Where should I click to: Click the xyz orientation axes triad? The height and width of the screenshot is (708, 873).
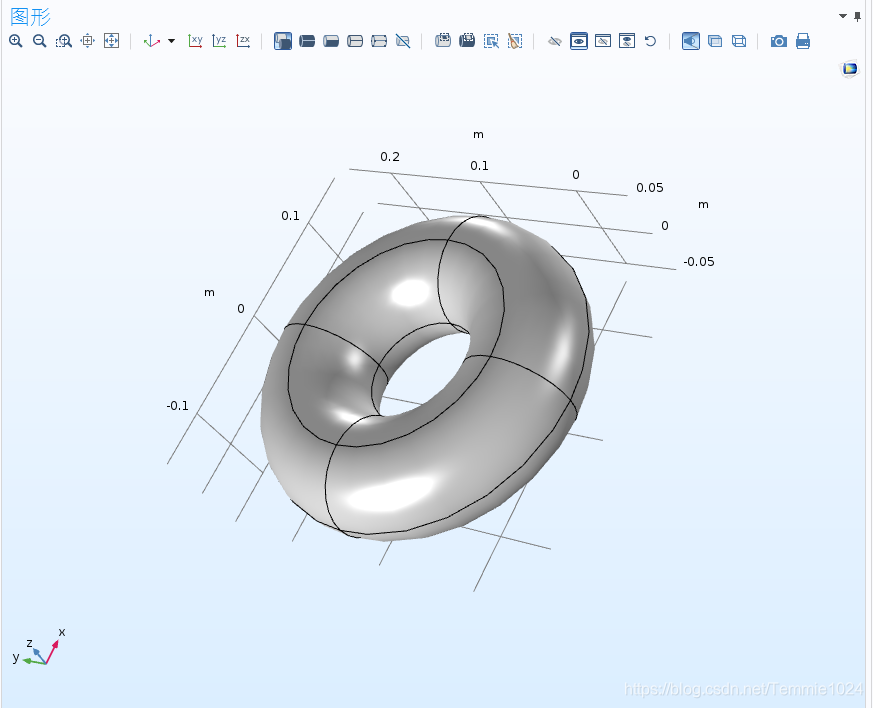(x=38, y=648)
